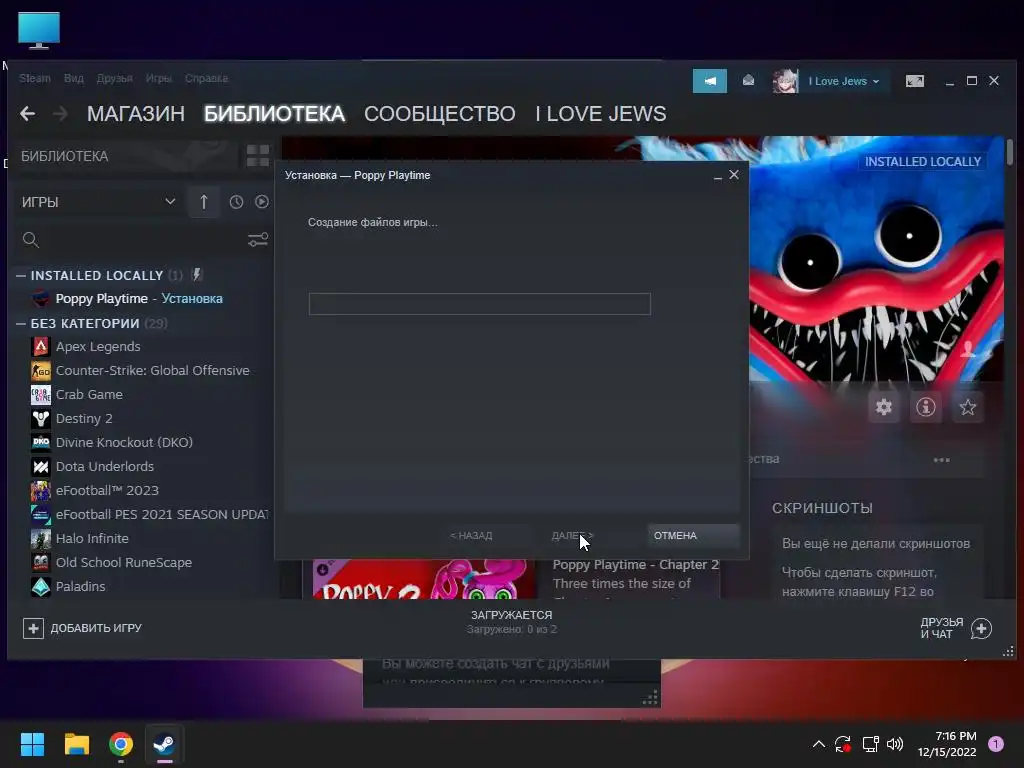Open the volume control in tray
The width and height of the screenshot is (1024, 768).
point(895,744)
